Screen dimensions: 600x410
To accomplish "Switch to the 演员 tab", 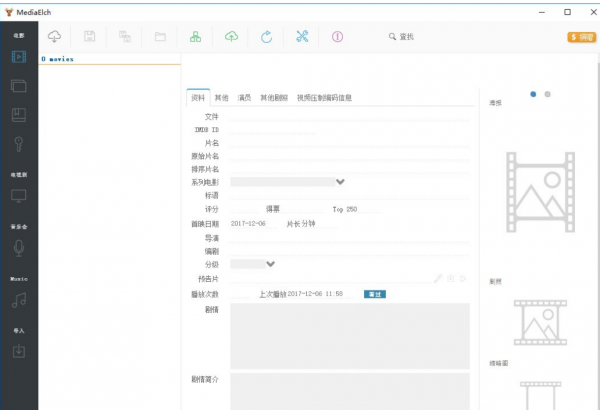I will [245, 98].
